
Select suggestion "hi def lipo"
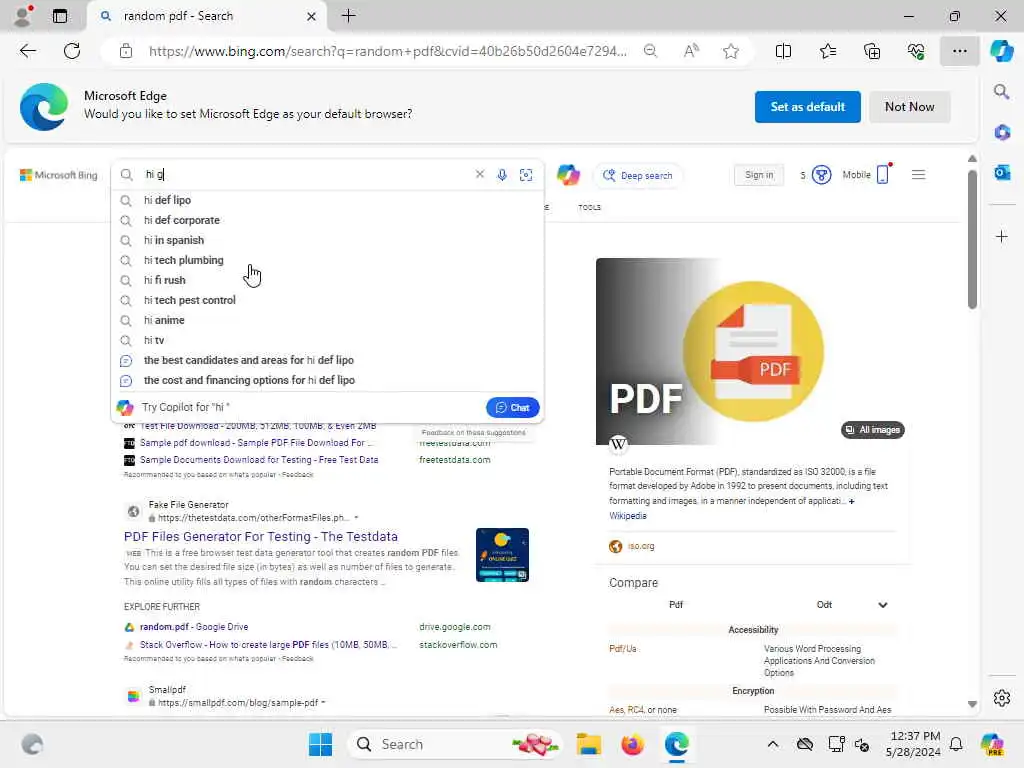pos(328,200)
